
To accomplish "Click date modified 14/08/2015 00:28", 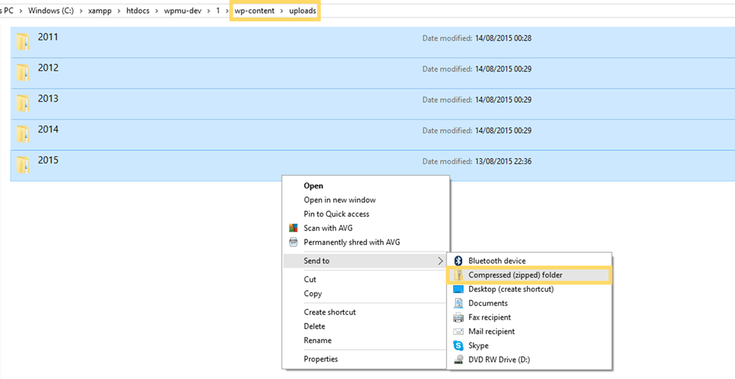I will (503, 38).
